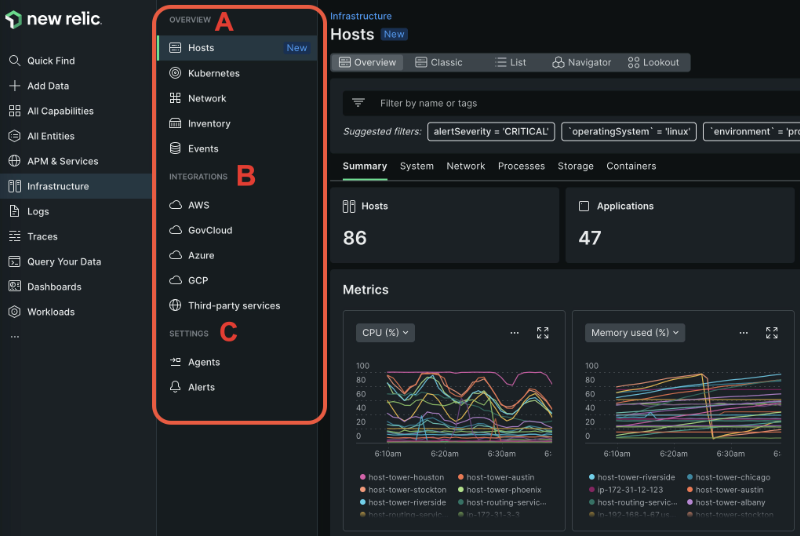Open the CPU (%) metric dropdown

[x=385, y=333]
